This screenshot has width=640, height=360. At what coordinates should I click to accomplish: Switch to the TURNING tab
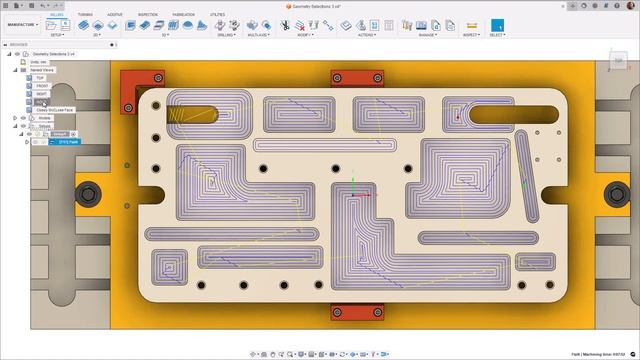pos(85,15)
